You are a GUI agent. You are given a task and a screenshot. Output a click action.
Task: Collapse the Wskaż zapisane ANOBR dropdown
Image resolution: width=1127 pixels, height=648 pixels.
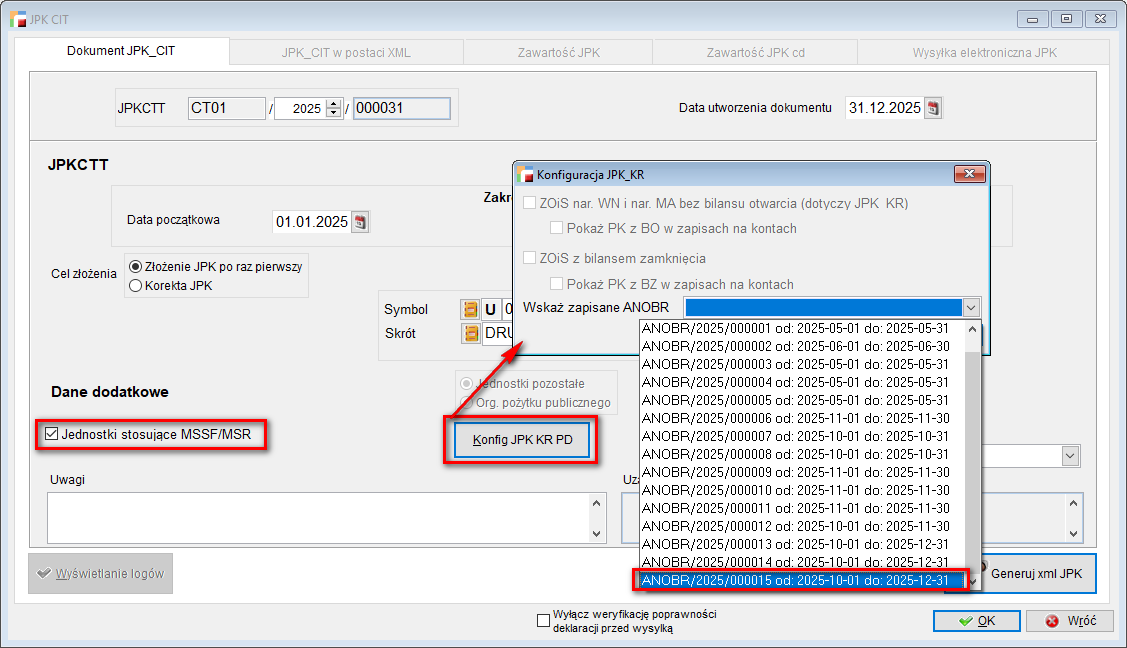[969, 308]
